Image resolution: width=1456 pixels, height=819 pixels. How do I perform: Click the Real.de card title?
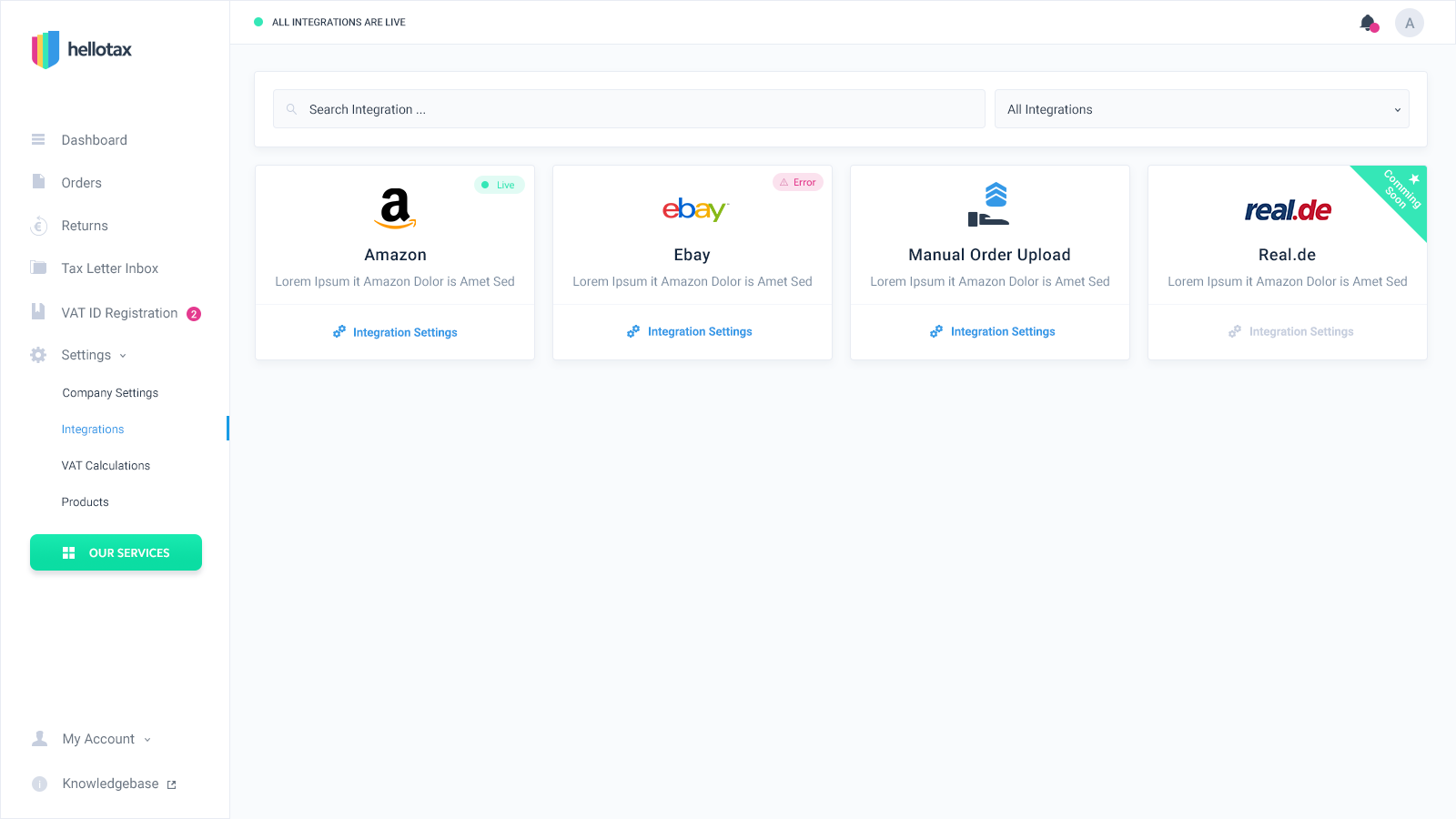[x=1287, y=255]
